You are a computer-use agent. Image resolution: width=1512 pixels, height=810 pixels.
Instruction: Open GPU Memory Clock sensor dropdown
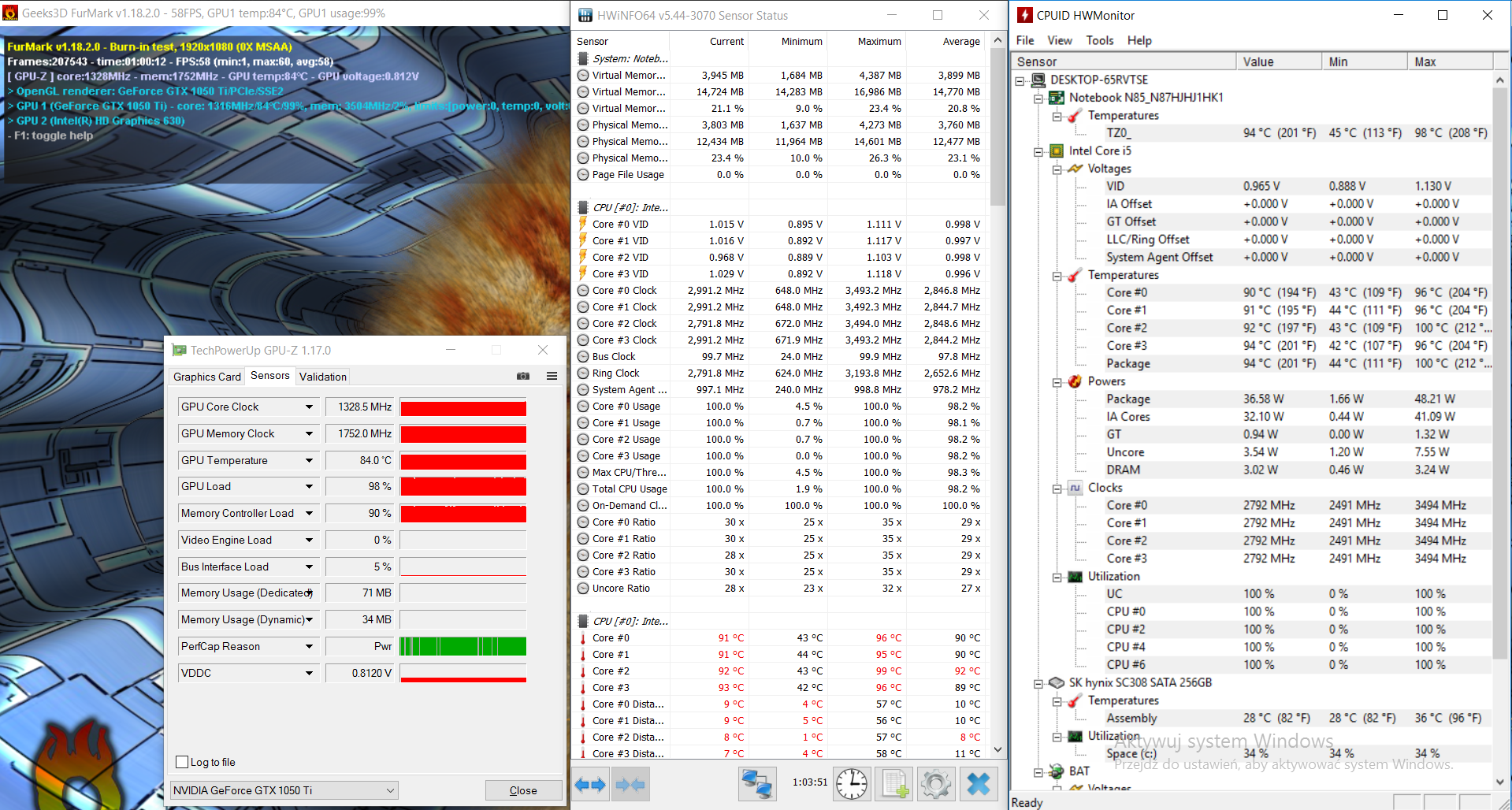click(x=309, y=433)
